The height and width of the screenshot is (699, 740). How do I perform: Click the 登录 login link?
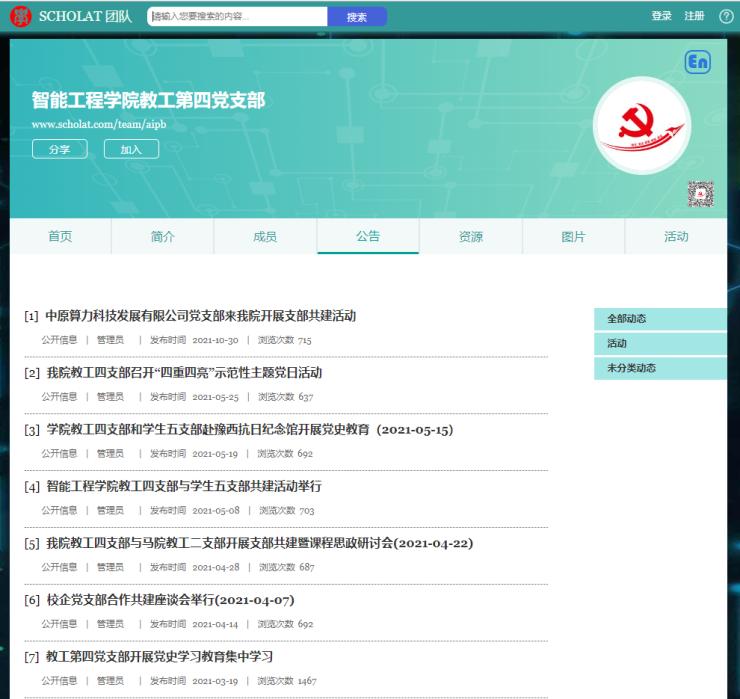click(x=661, y=16)
